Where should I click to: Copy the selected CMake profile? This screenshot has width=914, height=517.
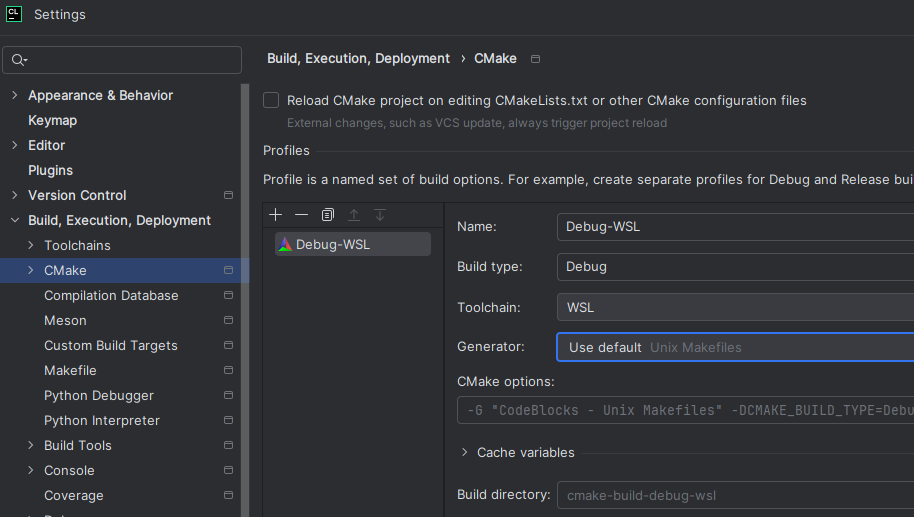pos(328,215)
